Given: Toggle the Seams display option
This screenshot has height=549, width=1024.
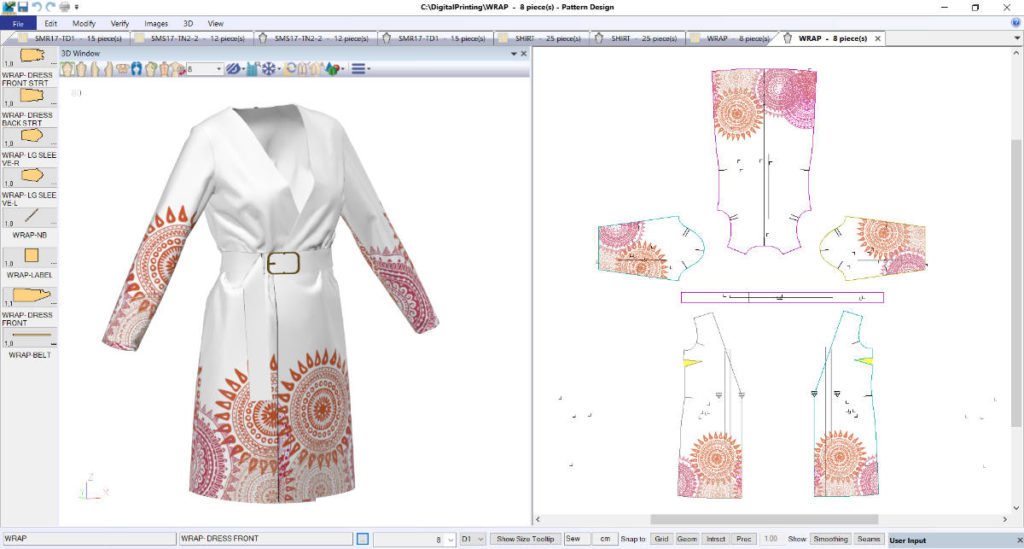Looking at the screenshot, I should [x=868, y=539].
